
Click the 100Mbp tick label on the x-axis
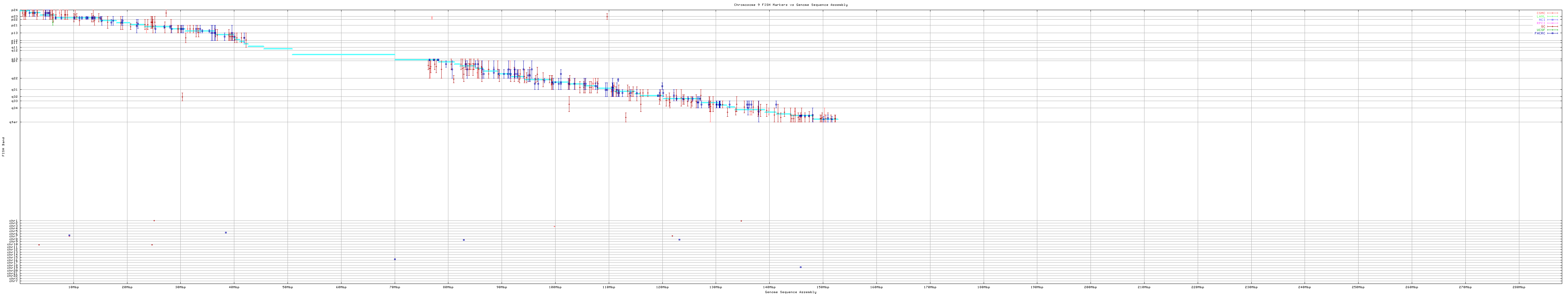(555, 287)
